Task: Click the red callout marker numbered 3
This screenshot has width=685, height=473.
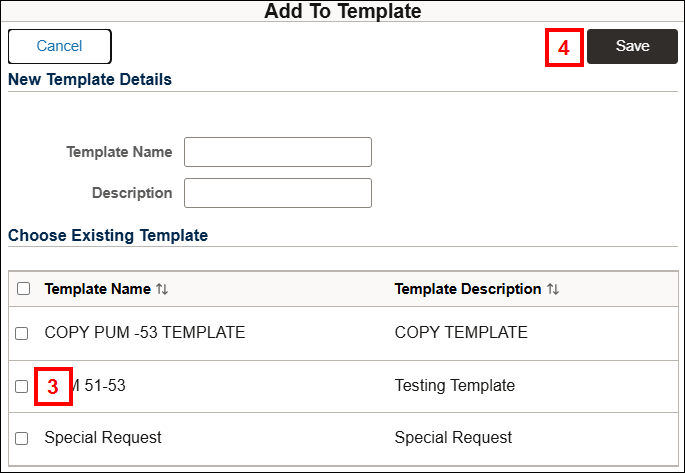Action: [x=53, y=386]
